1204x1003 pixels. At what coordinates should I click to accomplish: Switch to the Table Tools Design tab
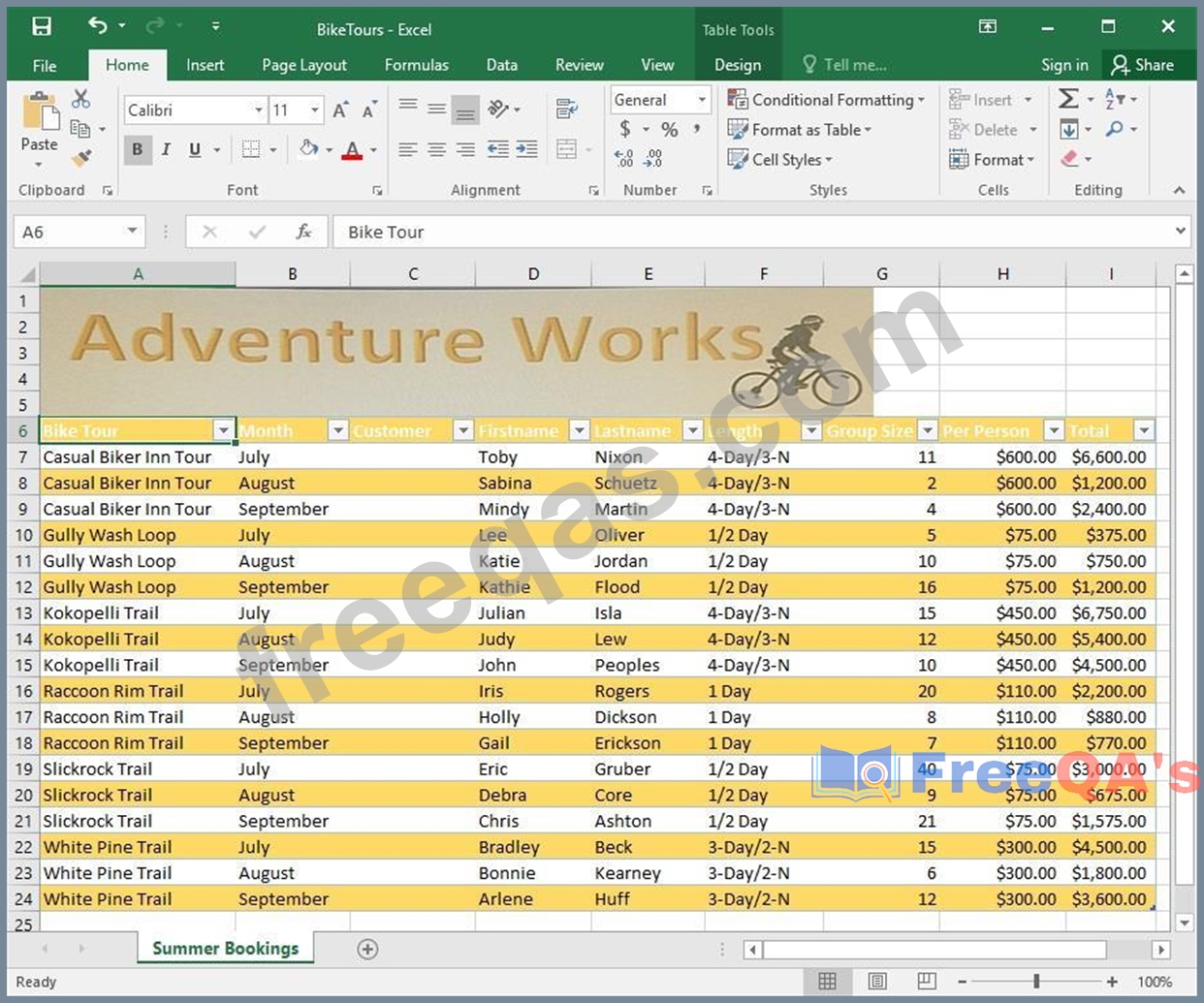(x=738, y=65)
